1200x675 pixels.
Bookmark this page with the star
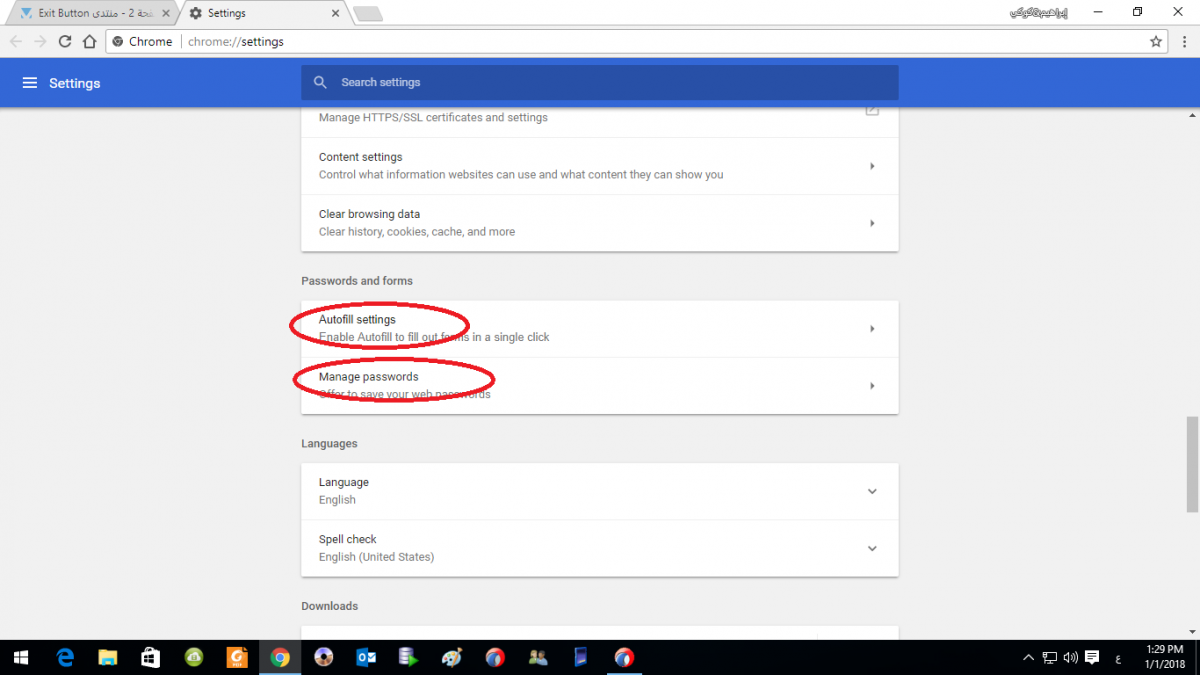[1156, 42]
